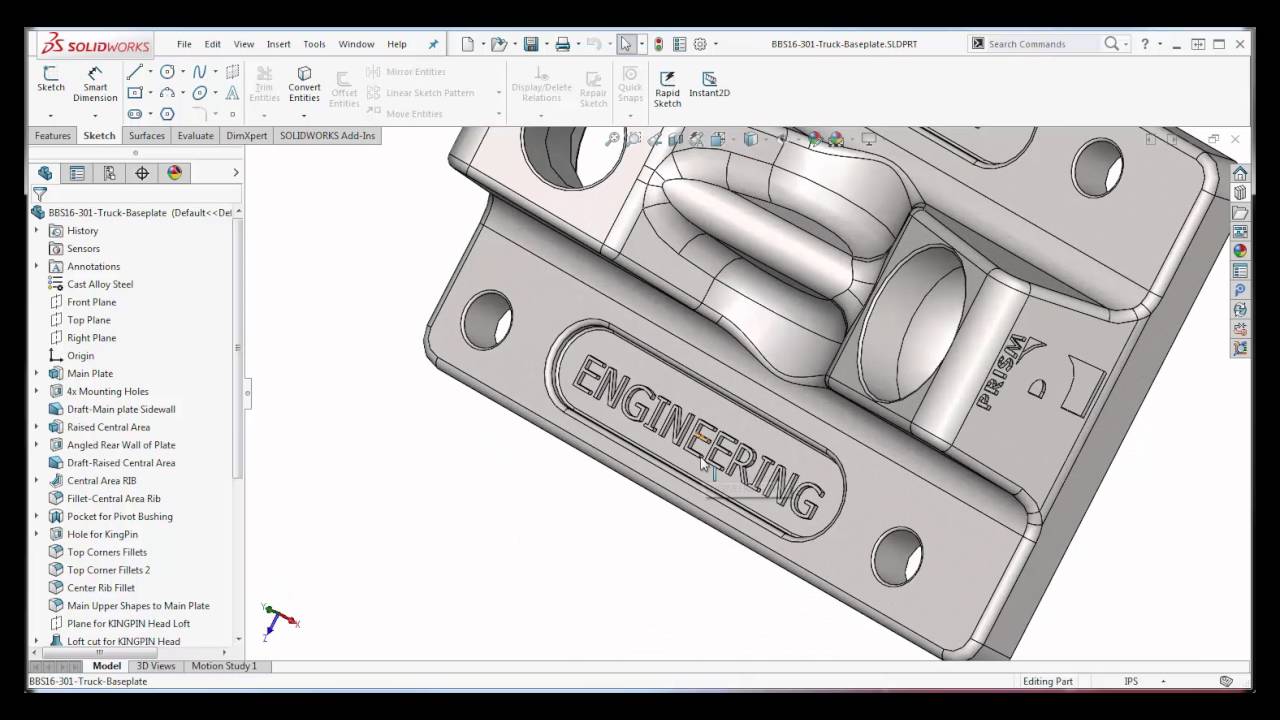
Task: Select the Straight Slot tool
Action: pyautogui.click(x=135, y=114)
